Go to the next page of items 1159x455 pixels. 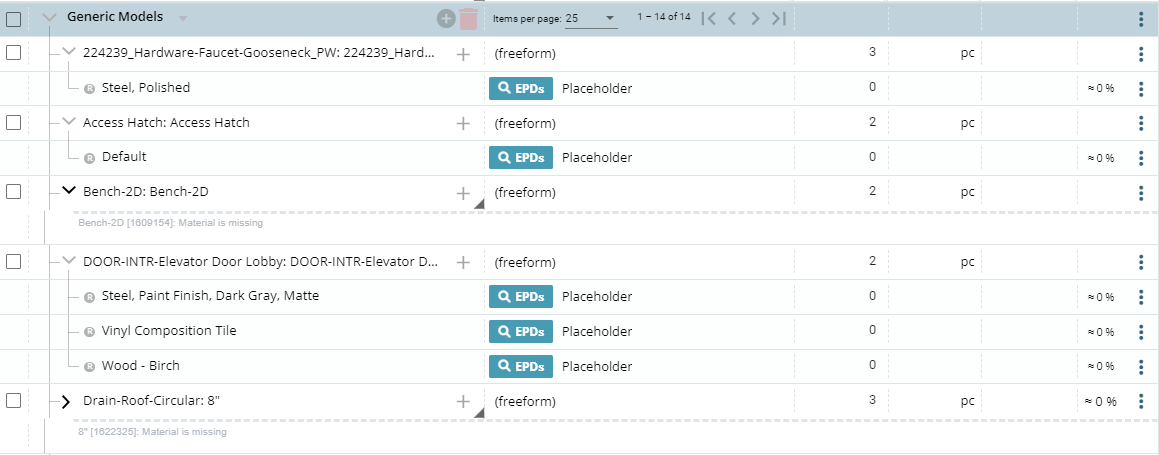[756, 18]
